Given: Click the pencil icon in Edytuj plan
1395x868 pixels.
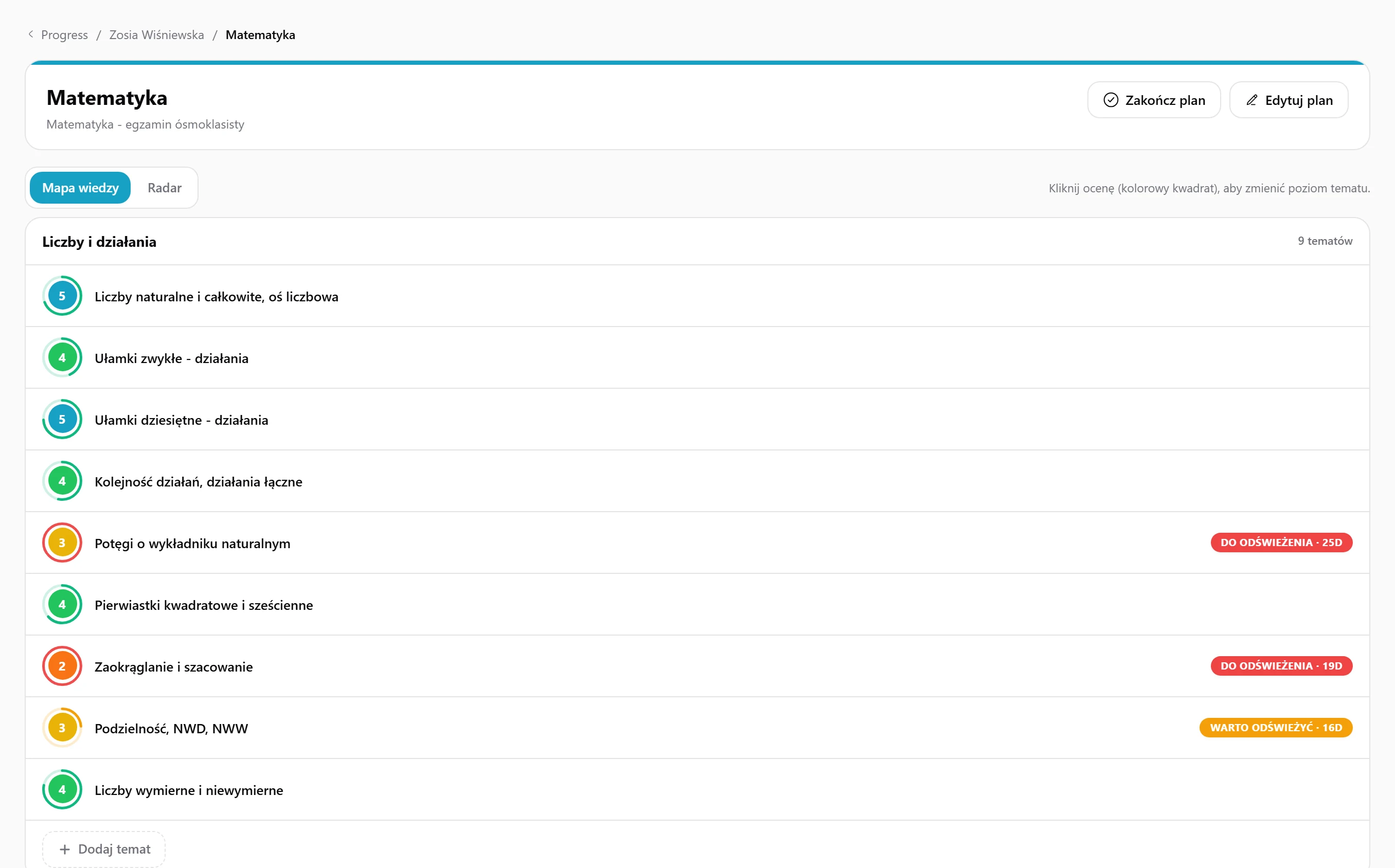Looking at the screenshot, I should coord(1252,100).
